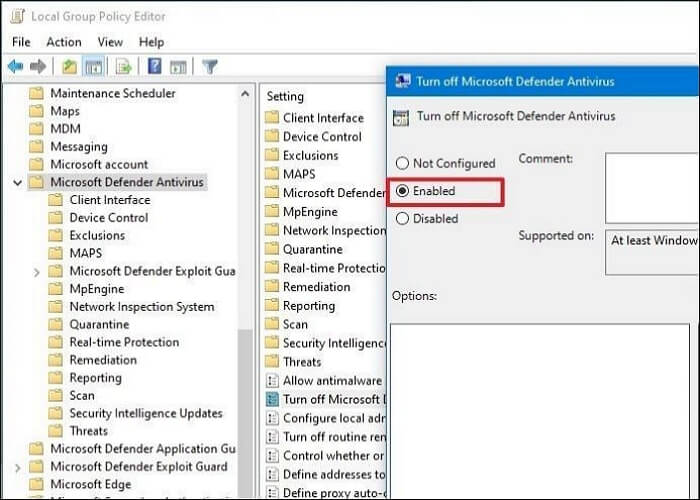The width and height of the screenshot is (700, 500).
Task: Collapse the Microsoft Defender Antivirus tree node
Action: click(x=17, y=182)
